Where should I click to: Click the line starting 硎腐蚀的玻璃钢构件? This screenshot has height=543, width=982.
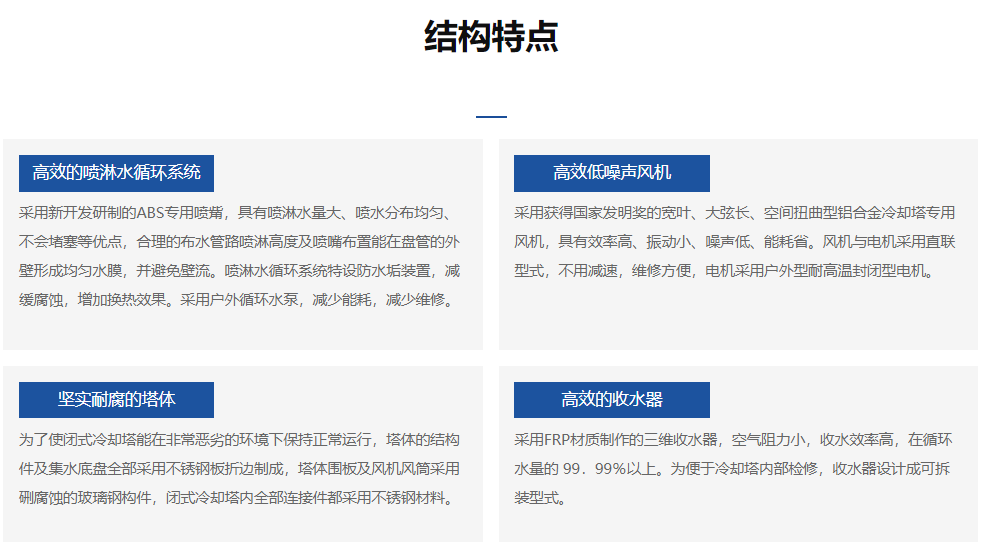239,497
